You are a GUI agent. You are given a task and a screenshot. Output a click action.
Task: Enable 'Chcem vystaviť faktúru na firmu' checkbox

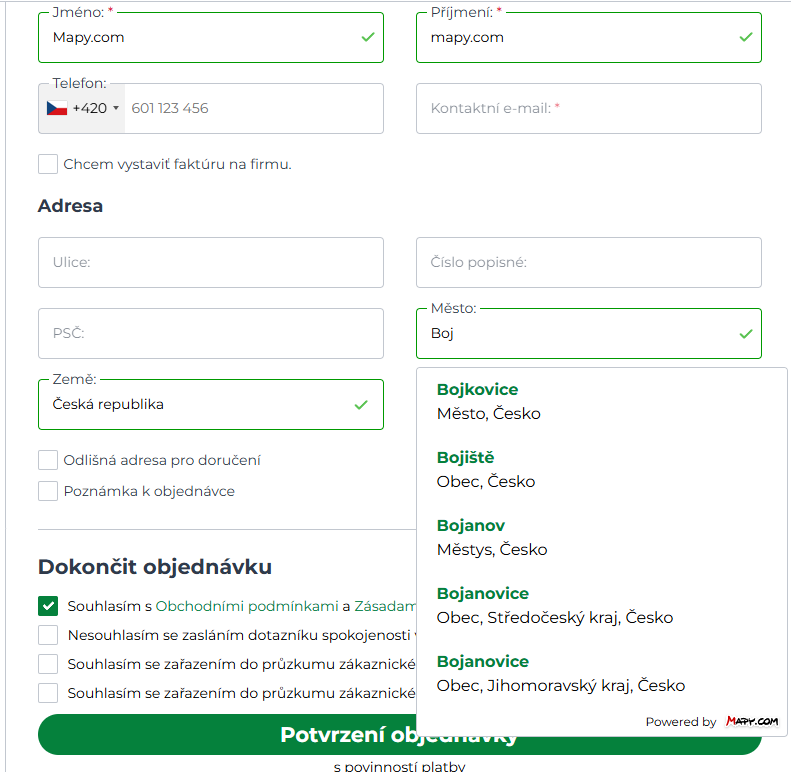[48, 164]
